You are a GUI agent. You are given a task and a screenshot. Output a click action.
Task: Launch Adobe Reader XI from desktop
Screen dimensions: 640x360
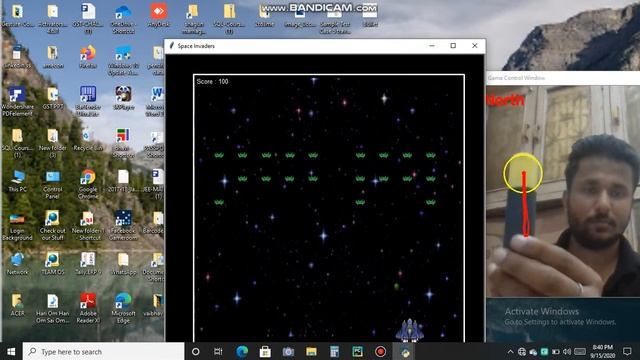coord(88,309)
